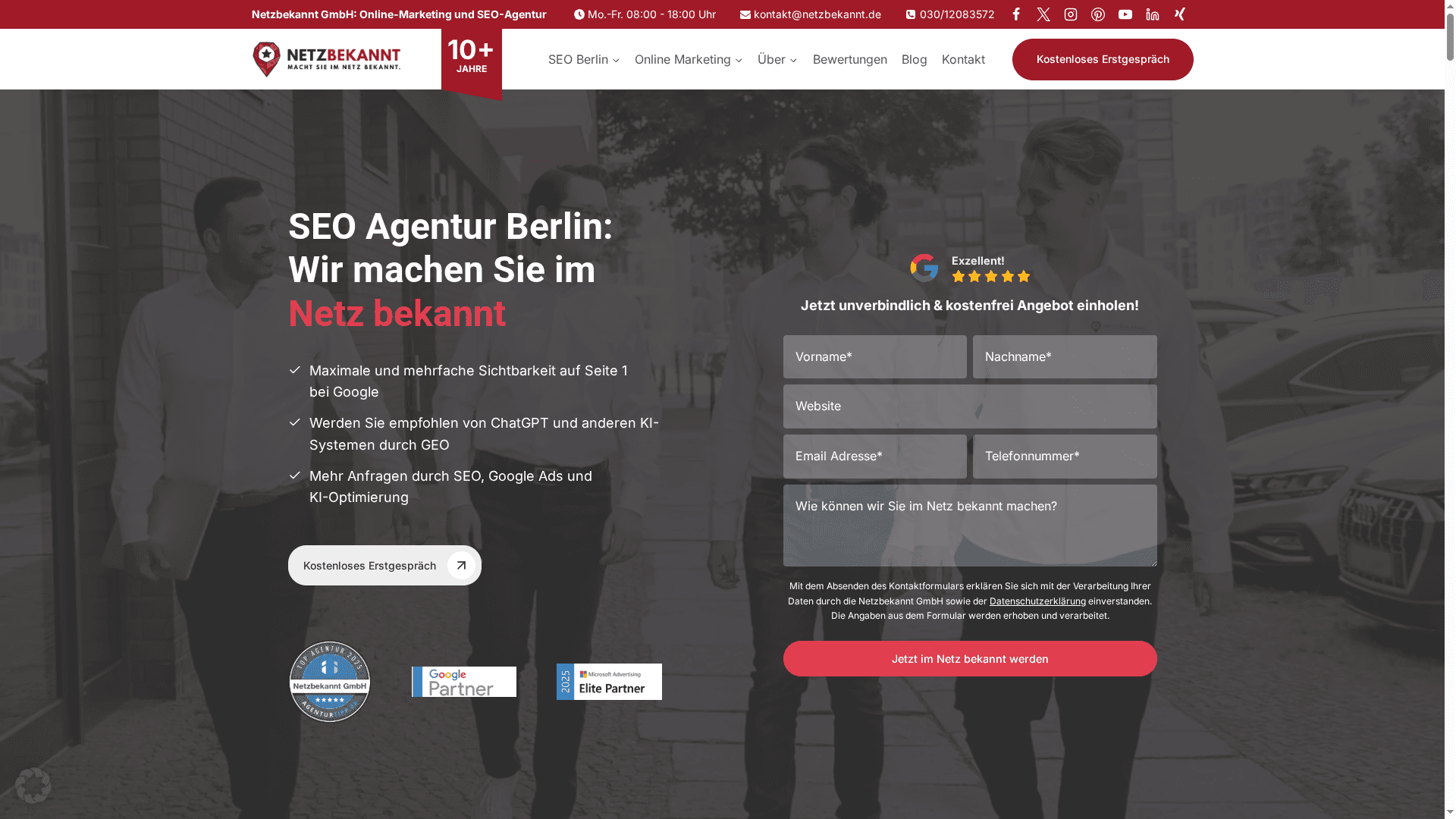Select the Blog menu item

(x=914, y=59)
